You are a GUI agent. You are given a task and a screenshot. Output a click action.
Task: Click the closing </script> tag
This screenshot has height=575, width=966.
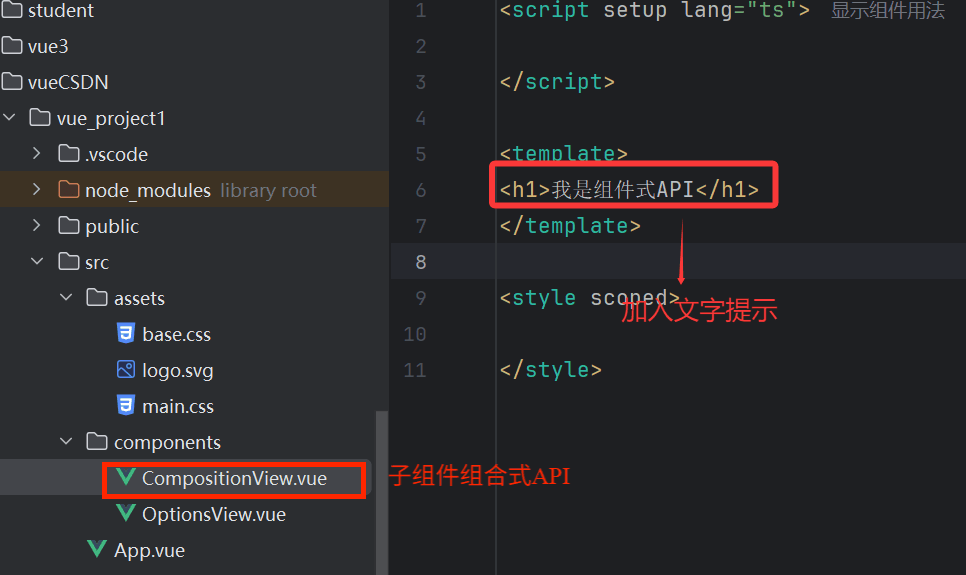pyautogui.click(x=557, y=82)
